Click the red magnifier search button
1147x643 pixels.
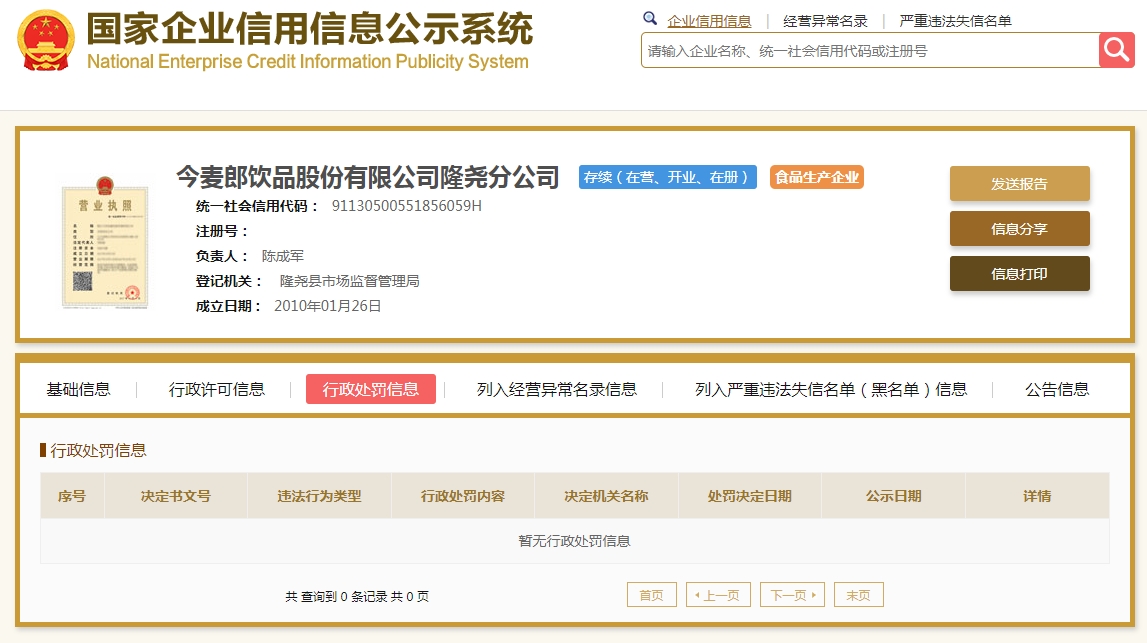point(1116,50)
